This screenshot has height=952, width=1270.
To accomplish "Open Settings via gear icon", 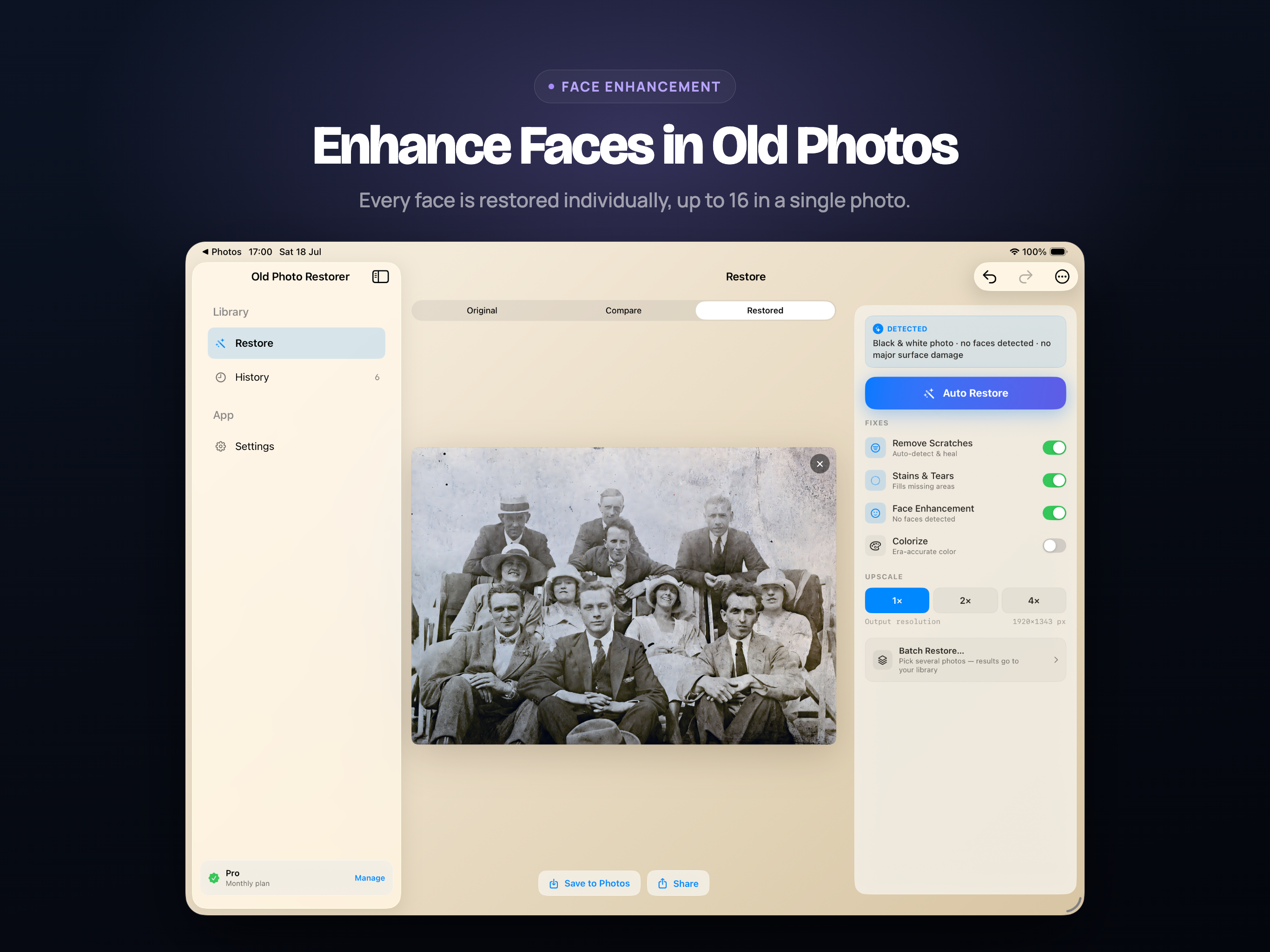I will (x=220, y=446).
